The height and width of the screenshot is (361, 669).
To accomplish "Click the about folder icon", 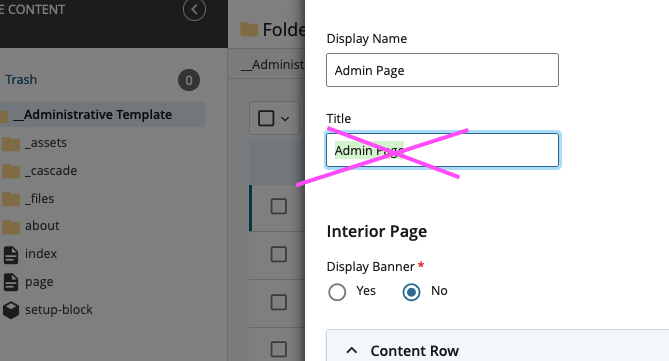I will pyautogui.click(x=11, y=227).
